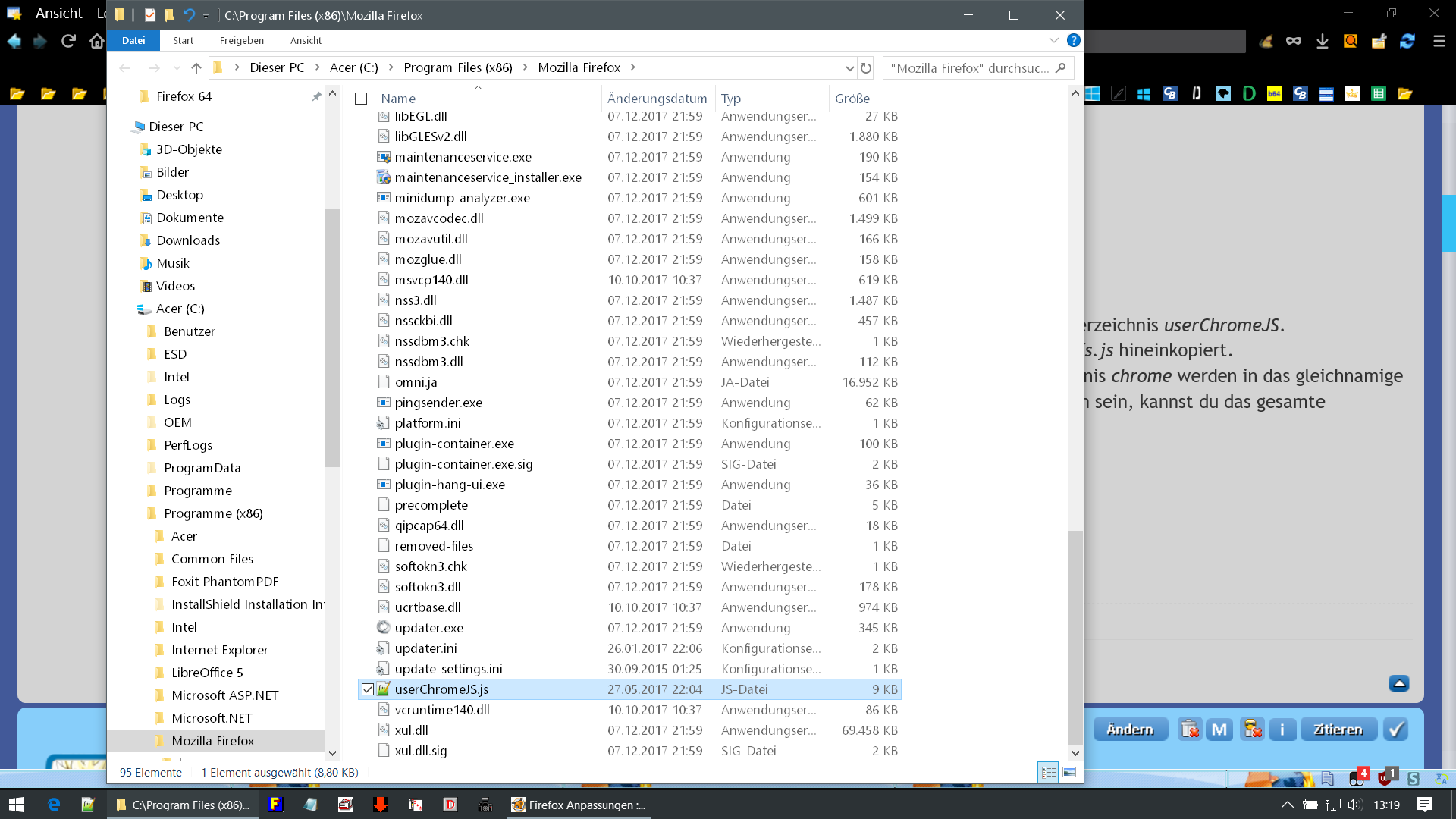This screenshot has height=819, width=1456.
Task: Click the up-one-level arrow in Explorer
Action: 196,68
